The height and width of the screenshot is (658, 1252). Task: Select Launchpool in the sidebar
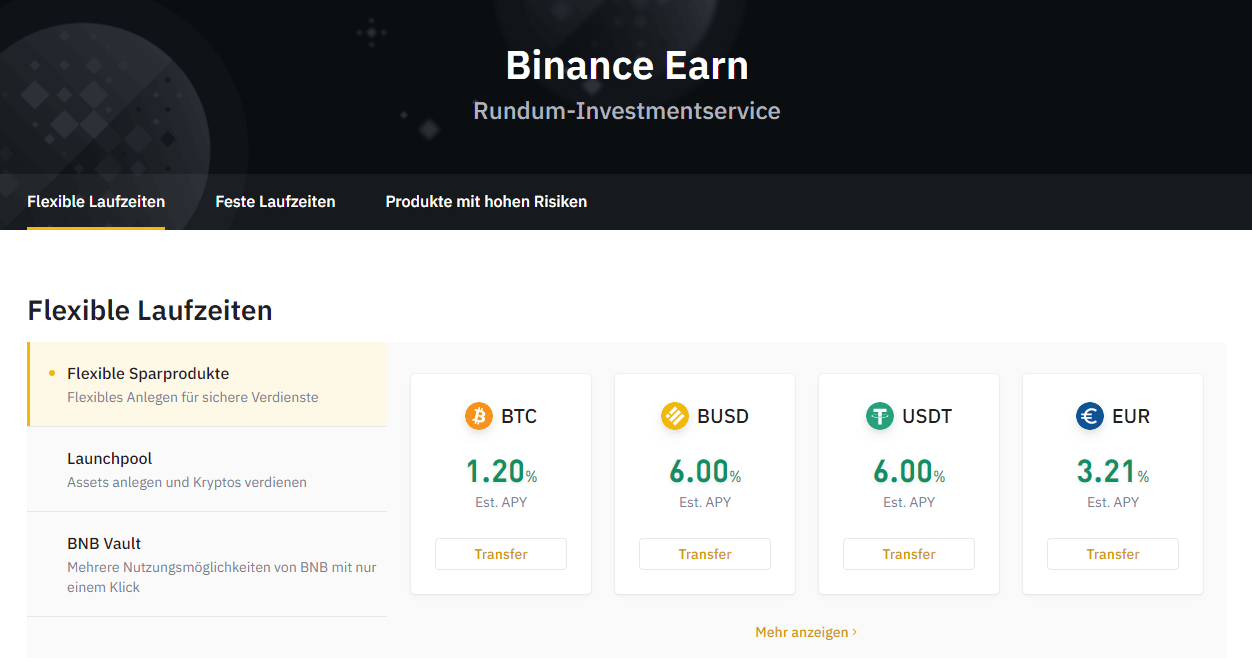coord(207,469)
